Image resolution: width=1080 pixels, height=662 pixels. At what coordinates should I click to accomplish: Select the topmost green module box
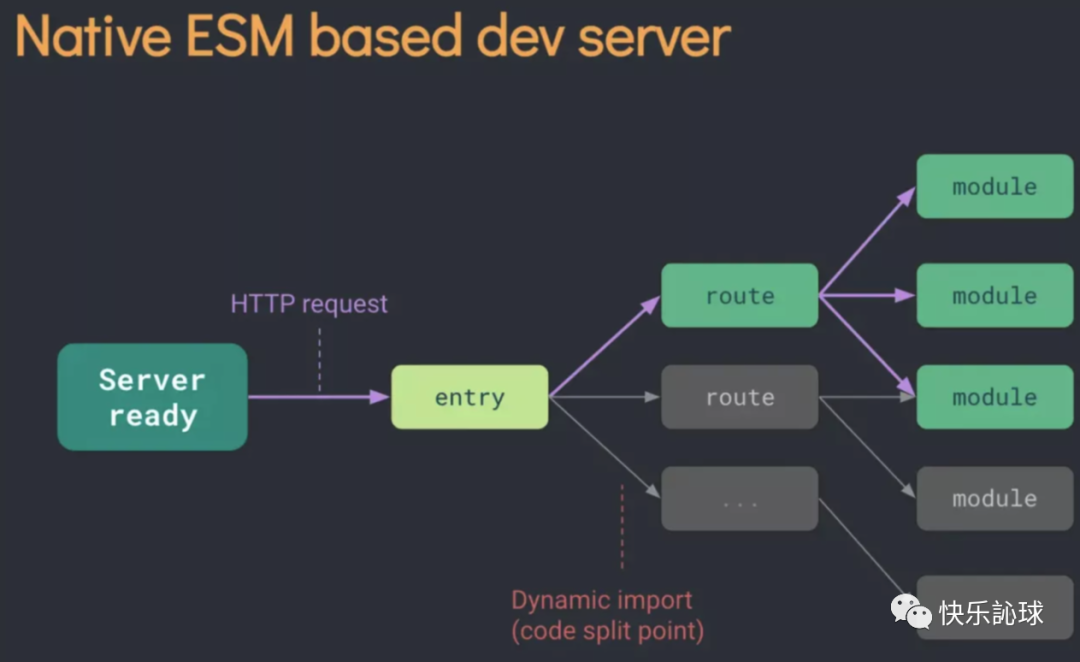click(x=994, y=186)
